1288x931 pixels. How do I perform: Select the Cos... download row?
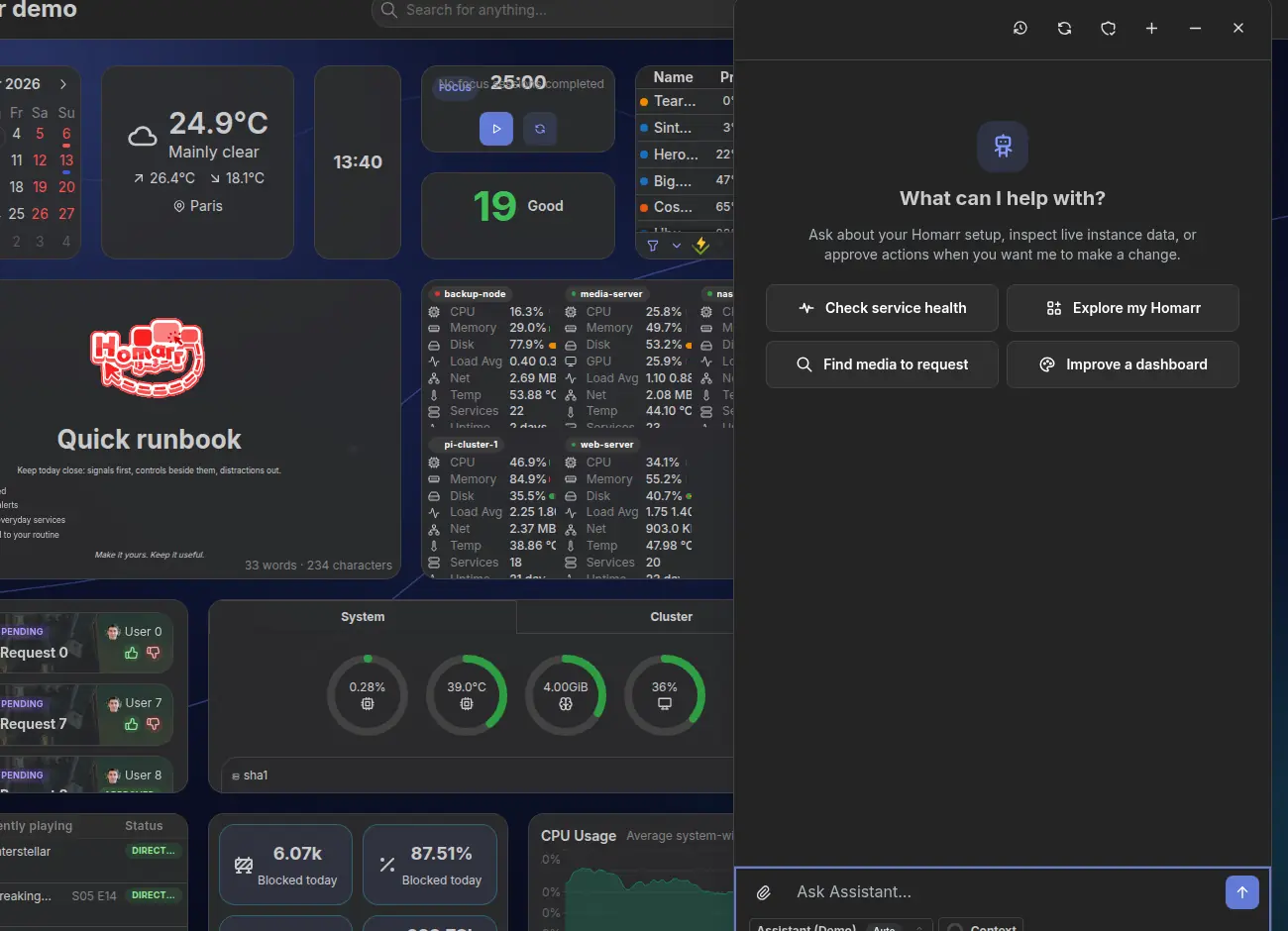[685, 207]
